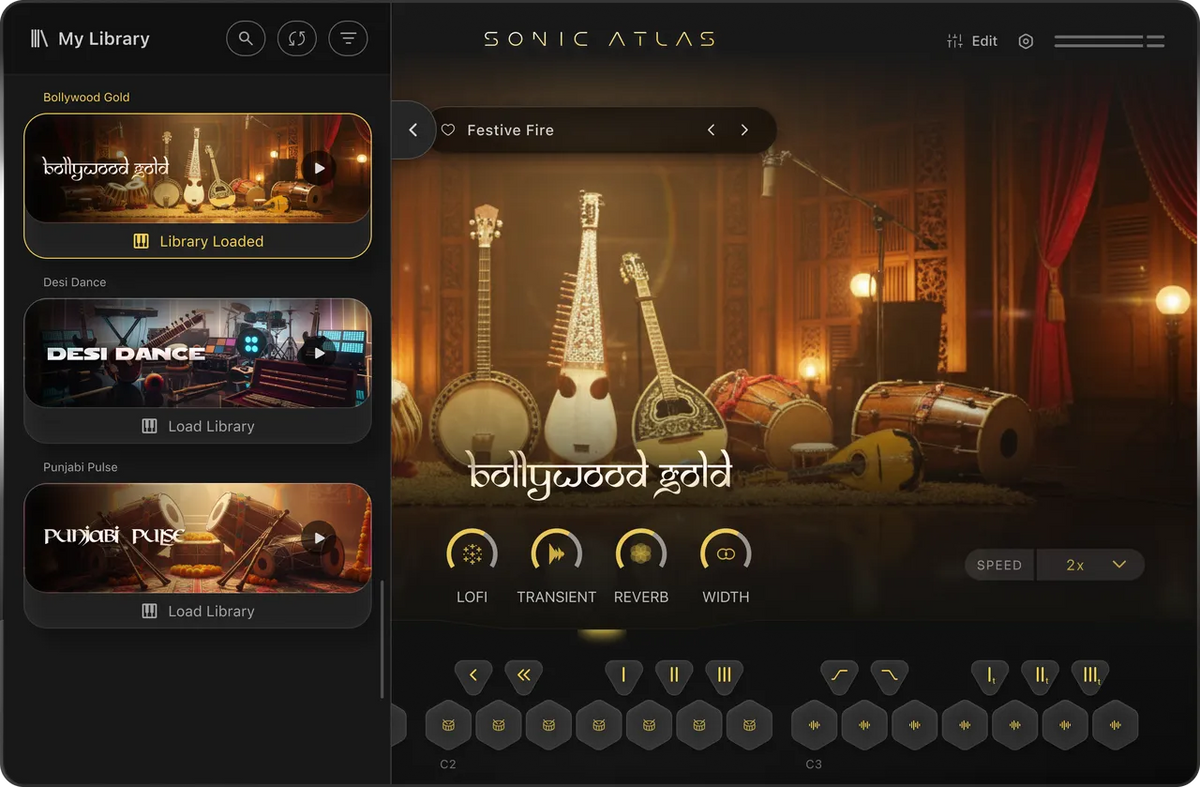The width and height of the screenshot is (1200, 787).
Task: Toggle the IIIt pattern variation
Action: pos(1090,676)
